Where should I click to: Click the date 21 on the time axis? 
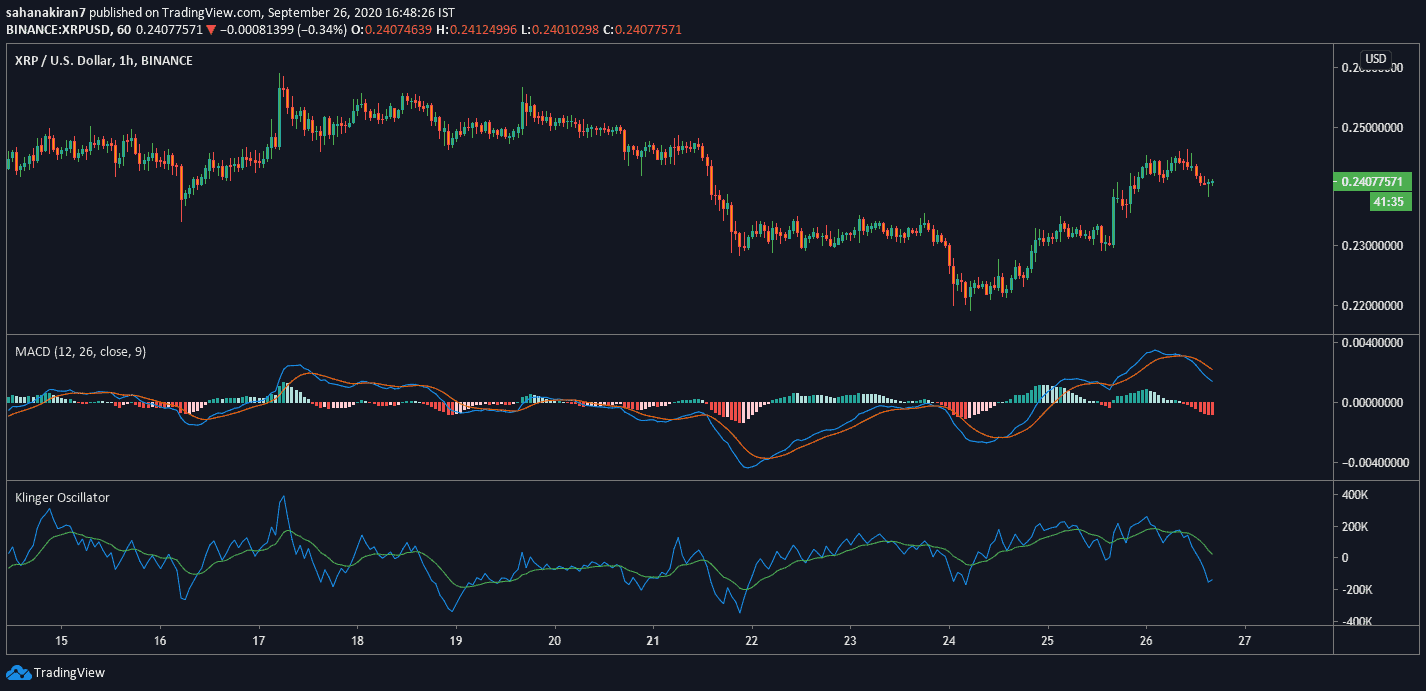pos(653,640)
